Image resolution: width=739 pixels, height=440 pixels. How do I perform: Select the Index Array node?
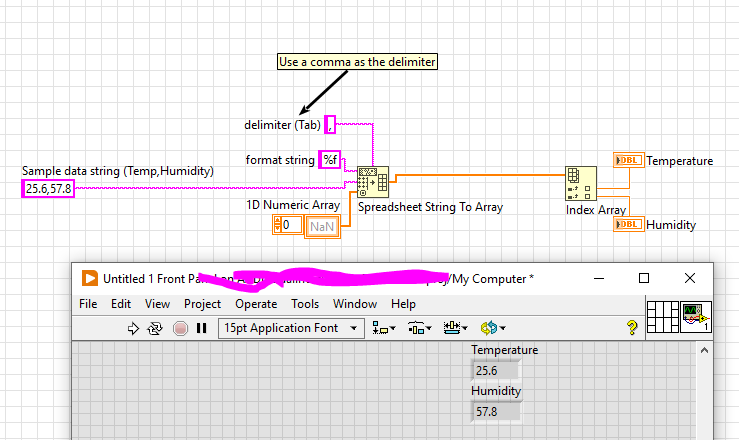(581, 184)
